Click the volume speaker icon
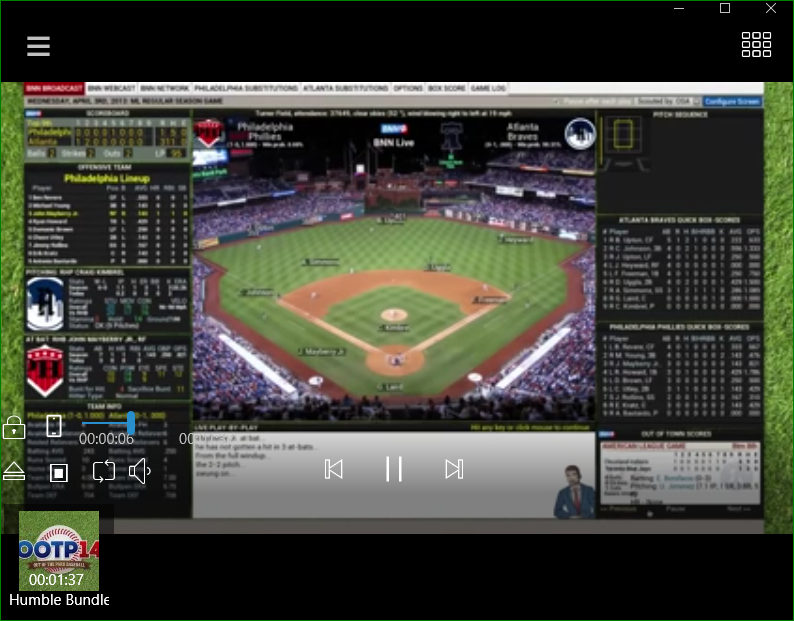This screenshot has width=794, height=621. click(140, 471)
